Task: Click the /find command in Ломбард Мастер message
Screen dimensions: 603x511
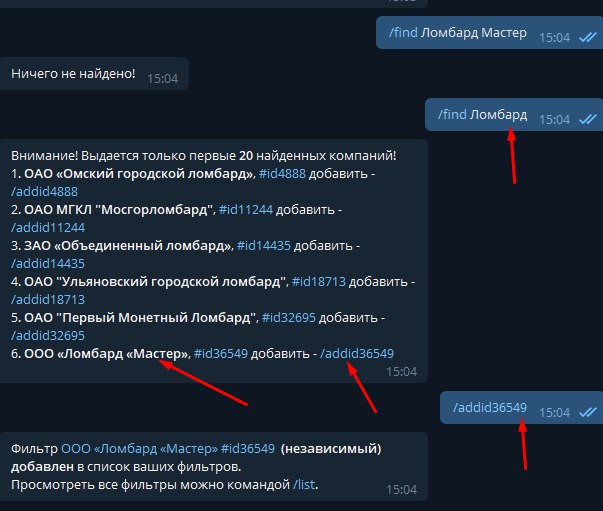Action: (x=403, y=33)
